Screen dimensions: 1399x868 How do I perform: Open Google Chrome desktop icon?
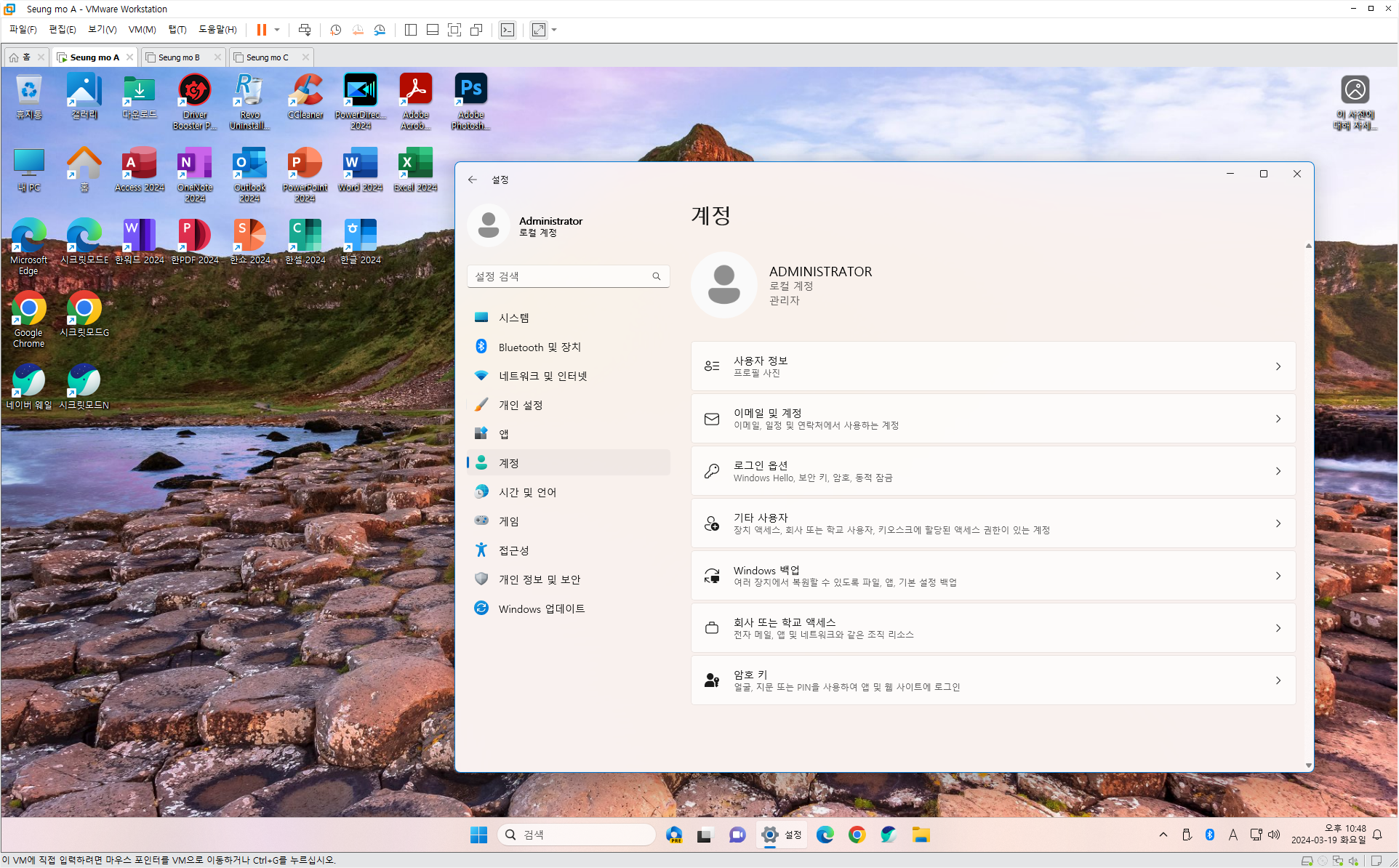click(28, 319)
